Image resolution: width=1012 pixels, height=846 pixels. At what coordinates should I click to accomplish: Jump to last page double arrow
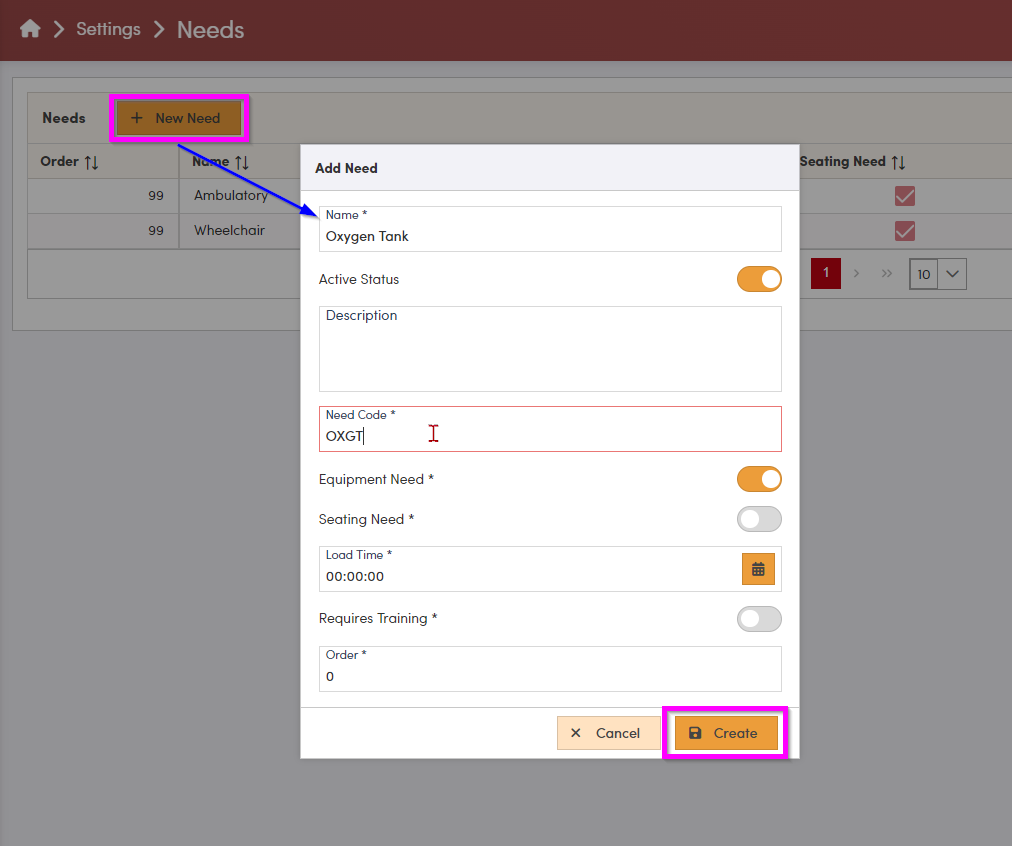pyautogui.click(x=886, y=273)
